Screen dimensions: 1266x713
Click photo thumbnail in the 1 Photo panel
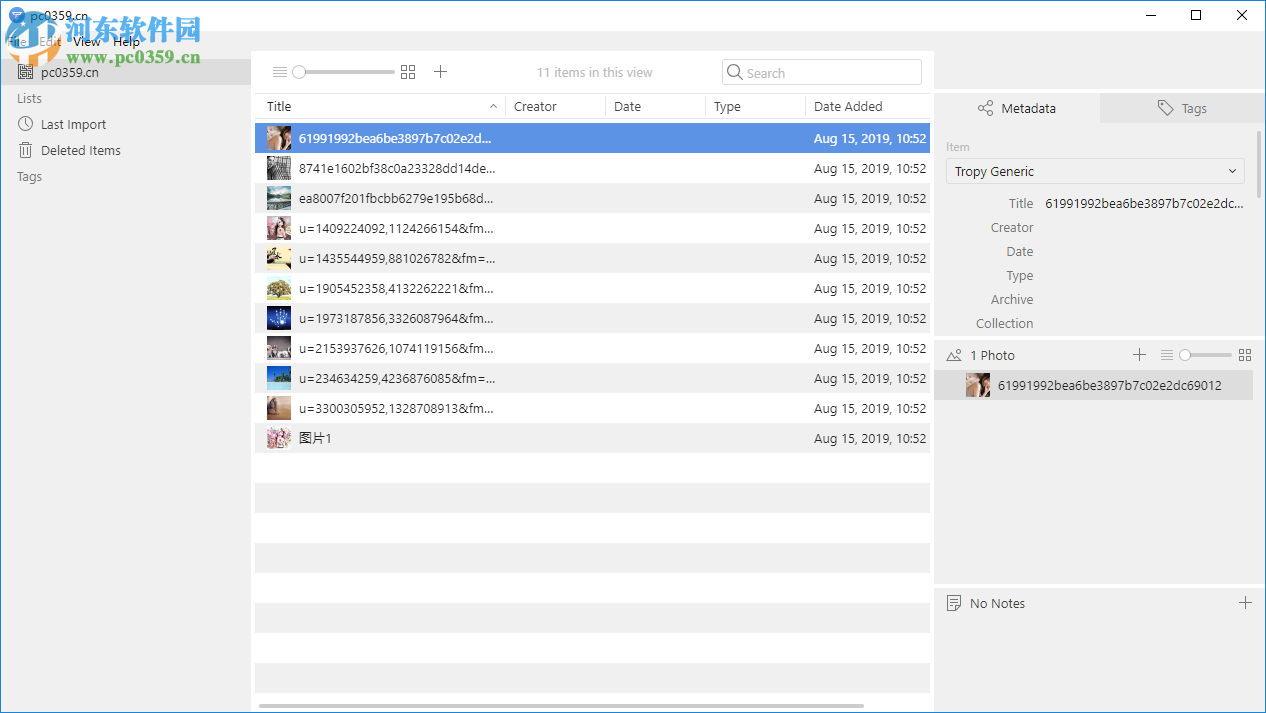click(x=978, y=385)
